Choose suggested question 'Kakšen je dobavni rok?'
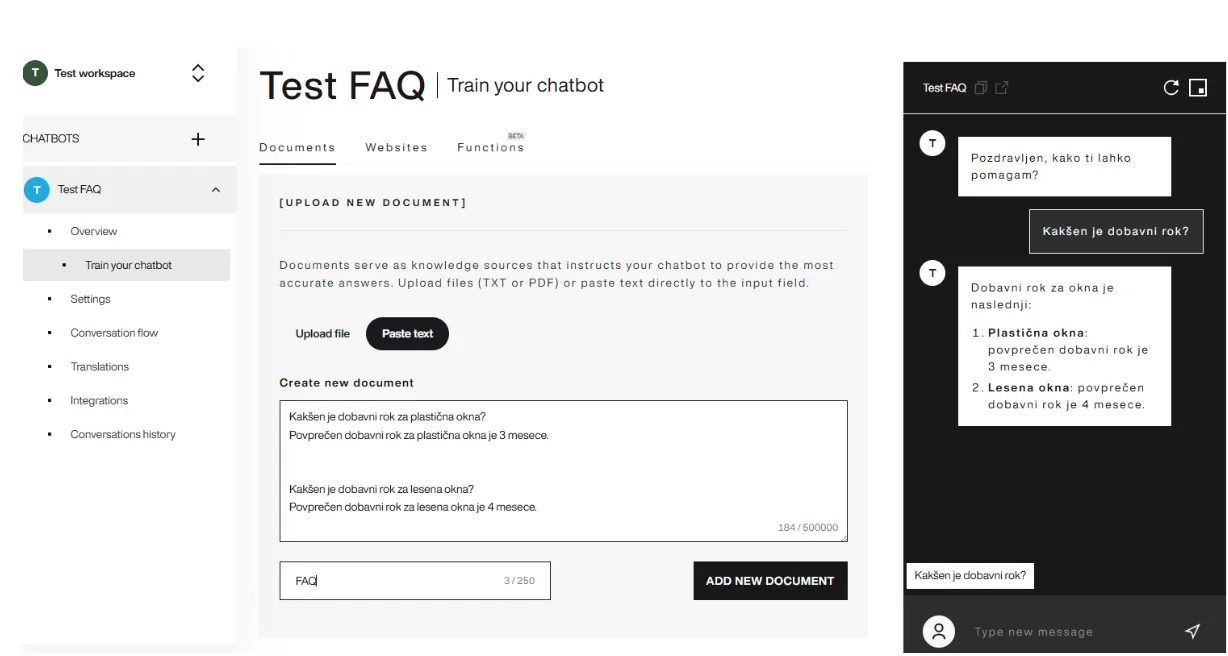Screen dimensions: 1228x656 (969, 576)
